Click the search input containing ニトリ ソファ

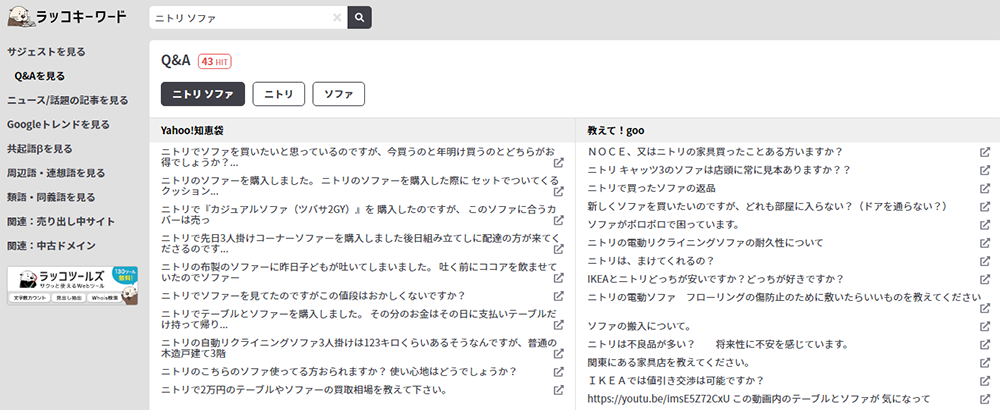[x=248, y=18]
